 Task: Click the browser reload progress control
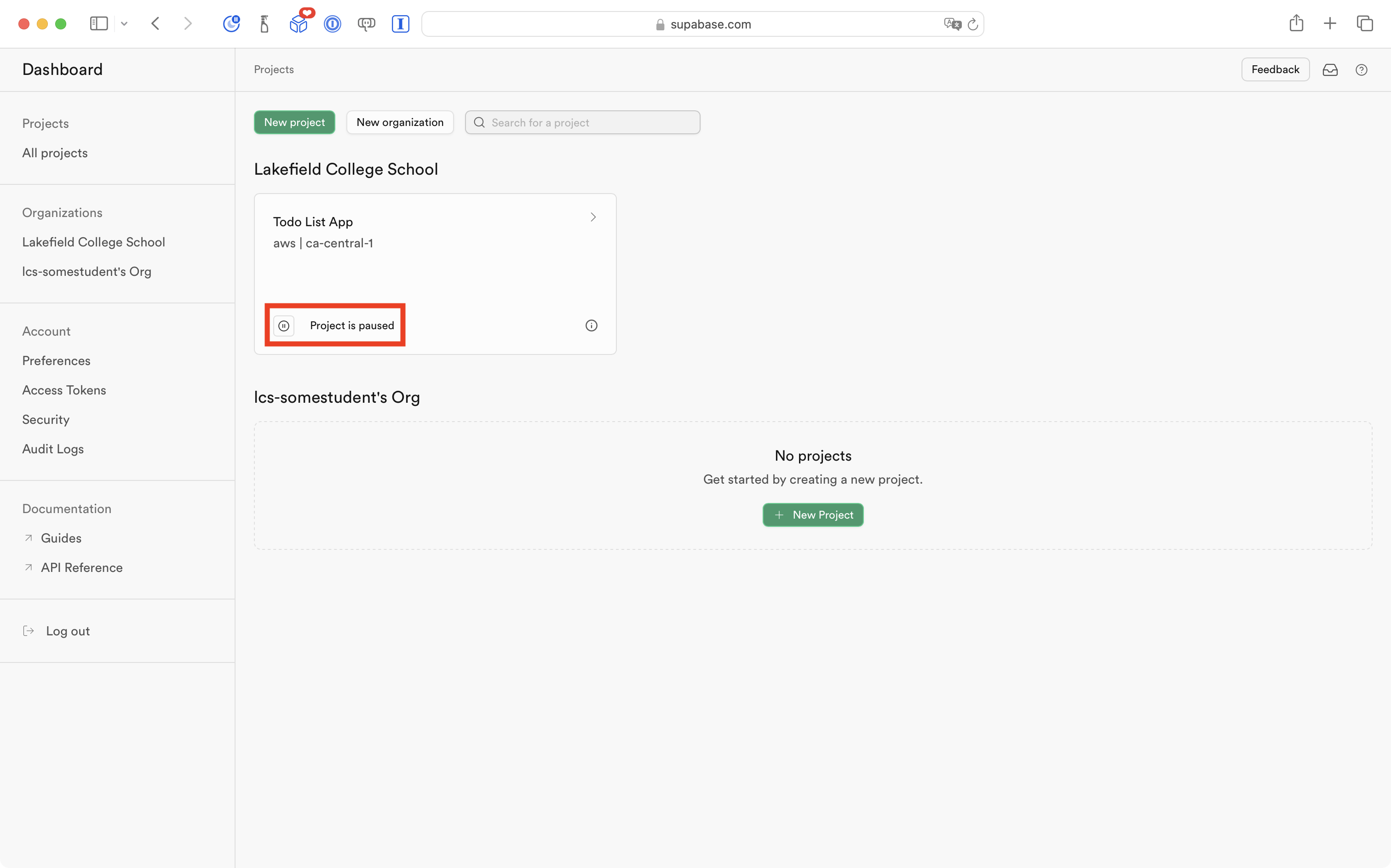tap(972, 23)
